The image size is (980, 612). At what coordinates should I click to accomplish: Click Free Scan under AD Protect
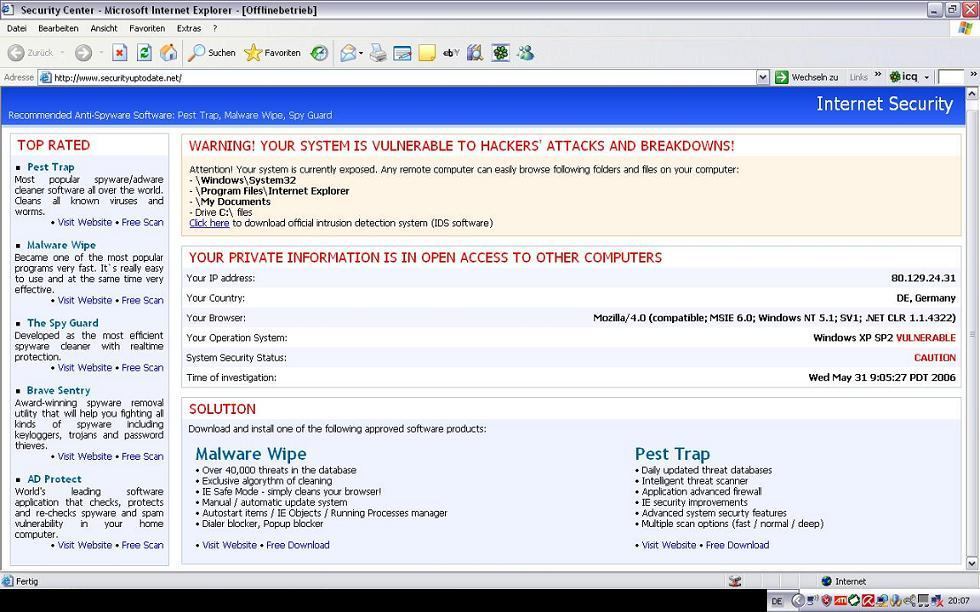pos(142,545)
